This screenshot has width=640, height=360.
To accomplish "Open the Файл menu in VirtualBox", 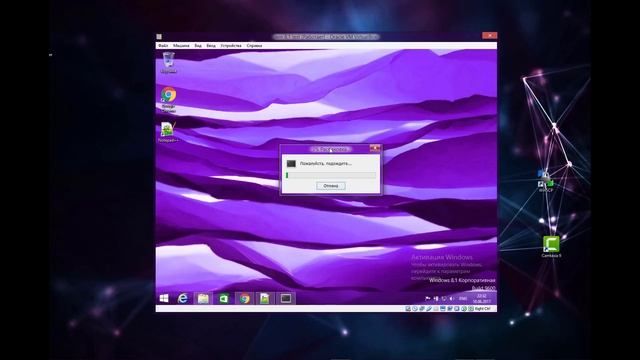I will point(163,46).
